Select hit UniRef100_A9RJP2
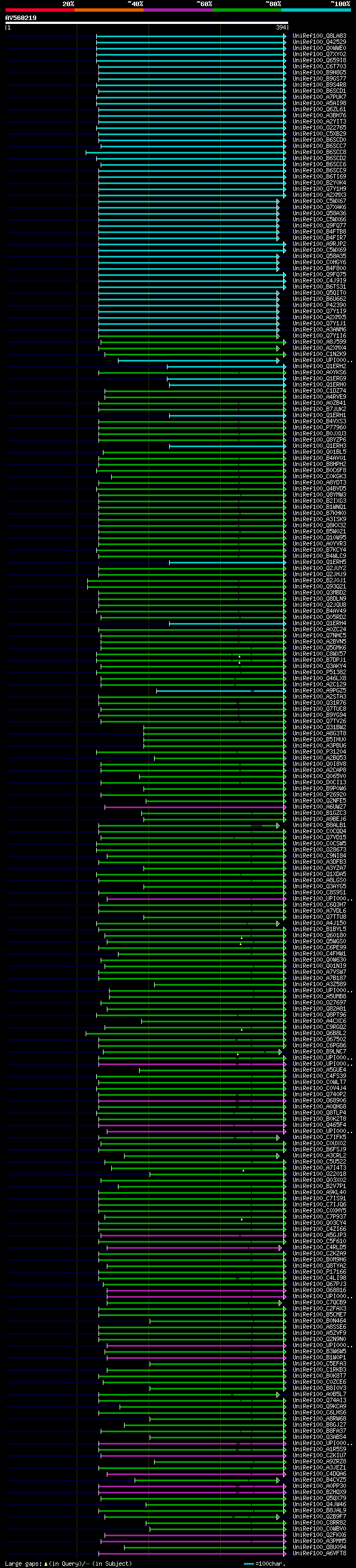The width and height of the screenshot is (356, 1568). click(319, 244)
